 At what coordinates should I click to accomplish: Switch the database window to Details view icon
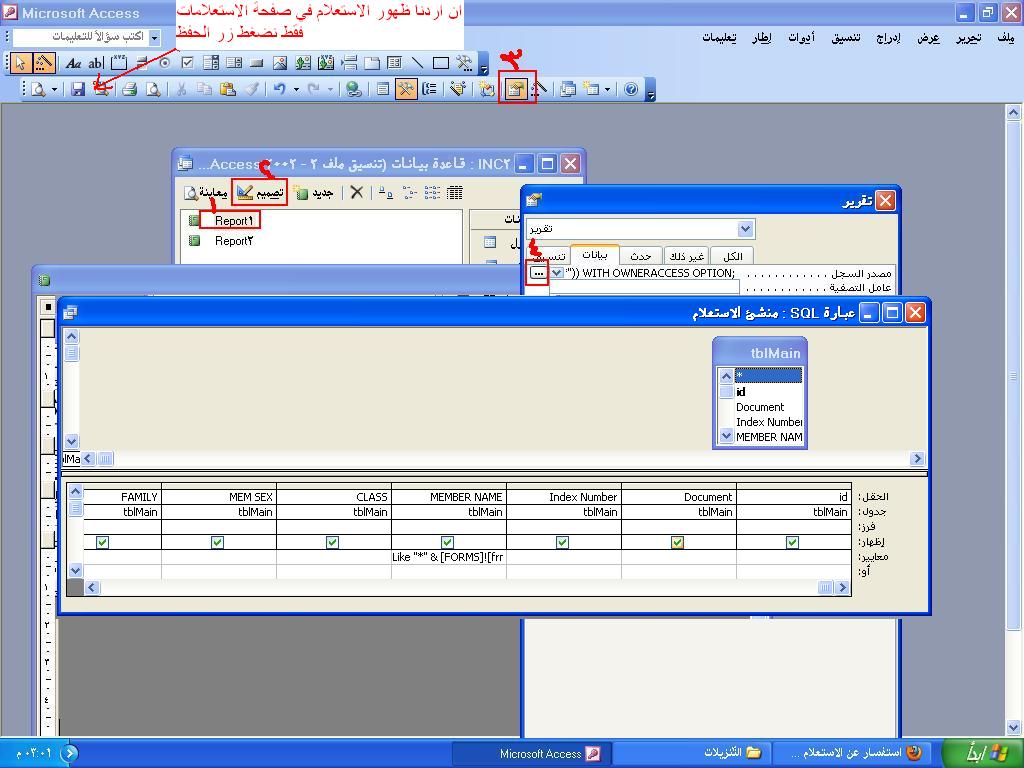(x=455, y=193)
